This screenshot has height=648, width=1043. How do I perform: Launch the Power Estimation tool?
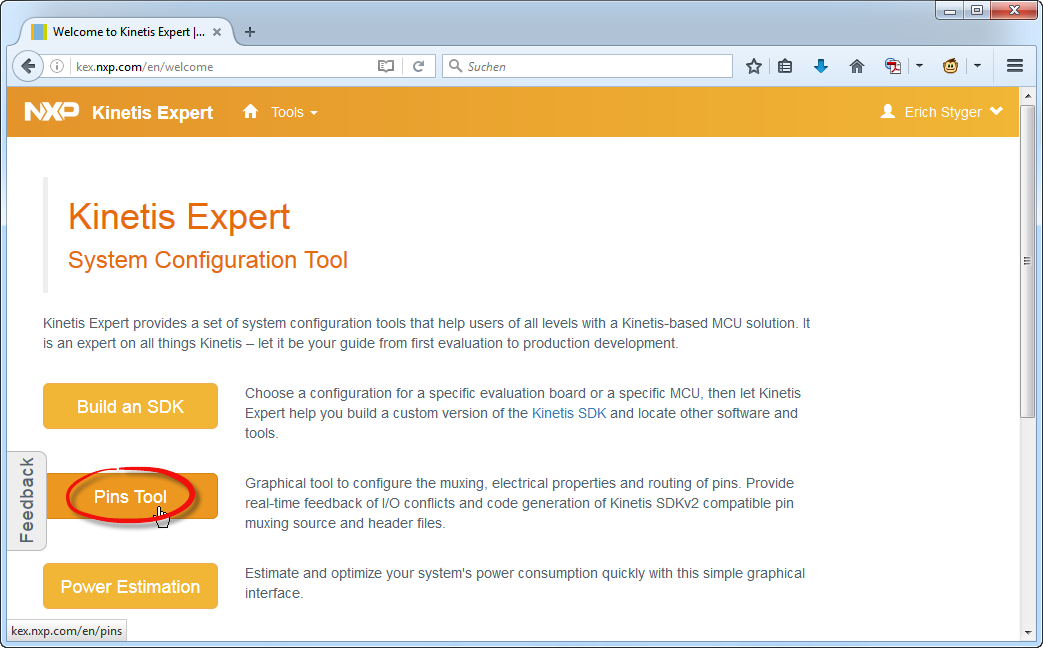(130, 586)
